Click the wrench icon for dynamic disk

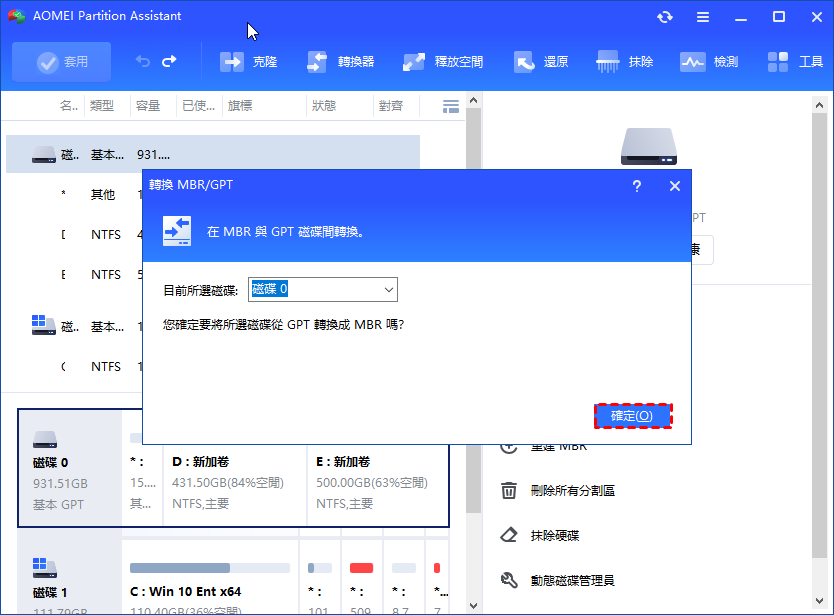(x=509, y=580)
